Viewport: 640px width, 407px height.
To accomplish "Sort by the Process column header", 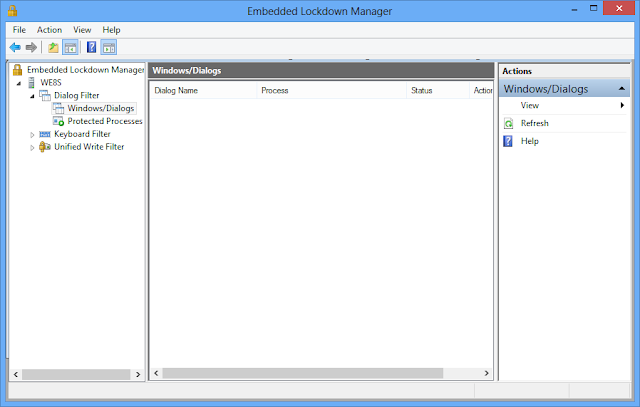I will pyautogui.click(x=331, y=91).
